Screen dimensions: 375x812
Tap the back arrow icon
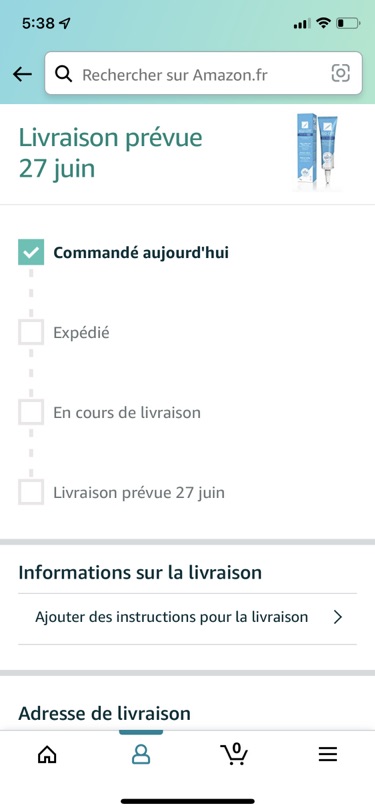coord(22,74)
